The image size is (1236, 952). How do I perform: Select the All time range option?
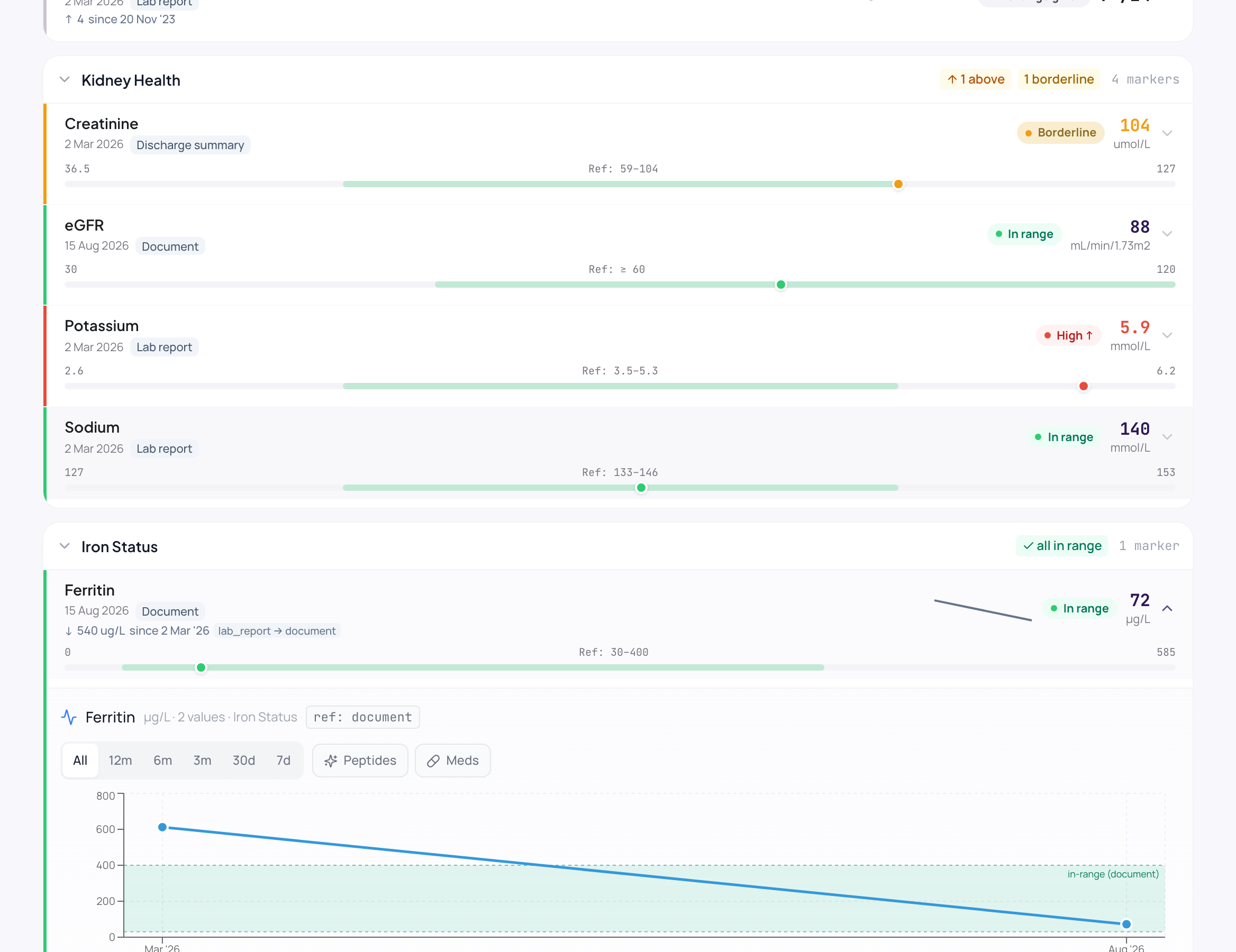pos(80,760)
